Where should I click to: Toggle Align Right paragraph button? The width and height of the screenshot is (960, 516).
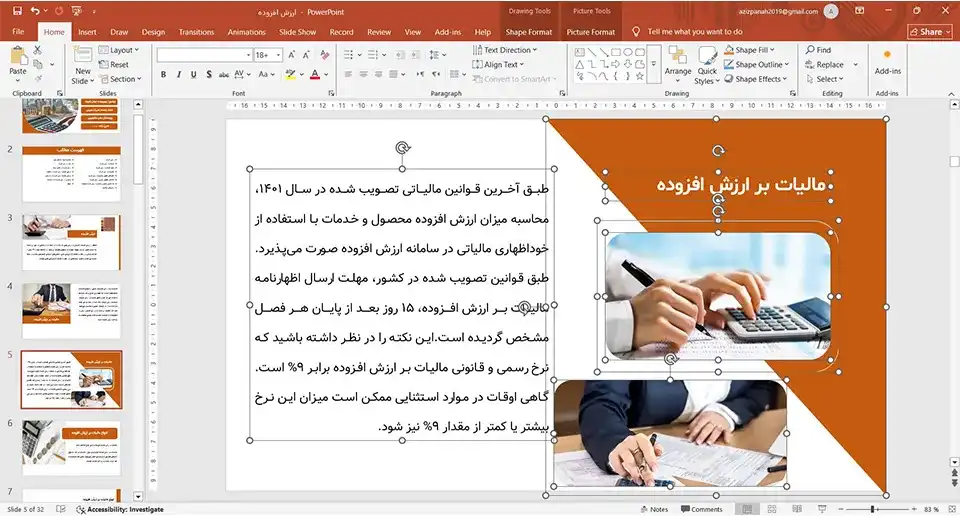point(378,74)
